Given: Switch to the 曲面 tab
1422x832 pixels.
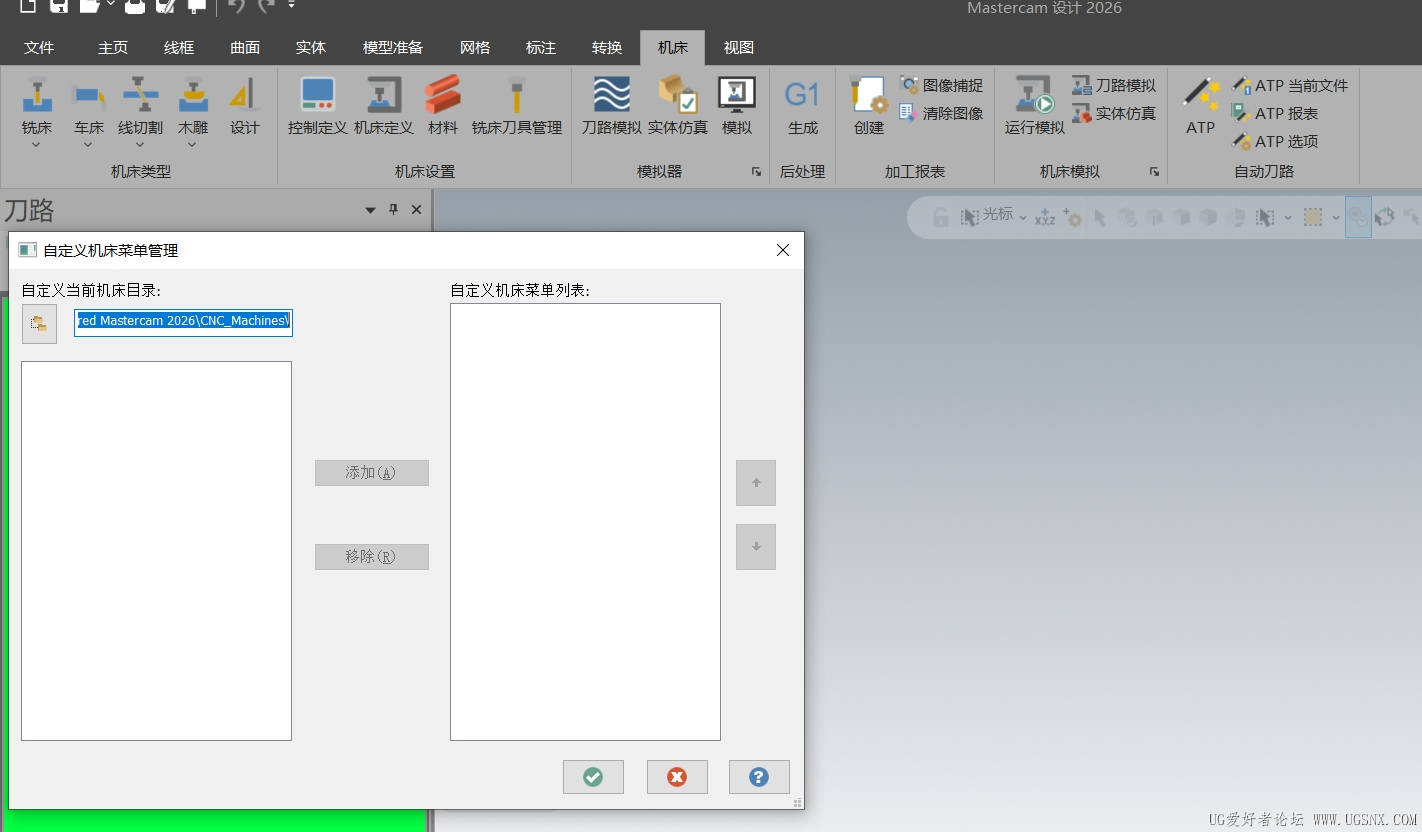Looking at the screenshot, I should click(245, 47).
